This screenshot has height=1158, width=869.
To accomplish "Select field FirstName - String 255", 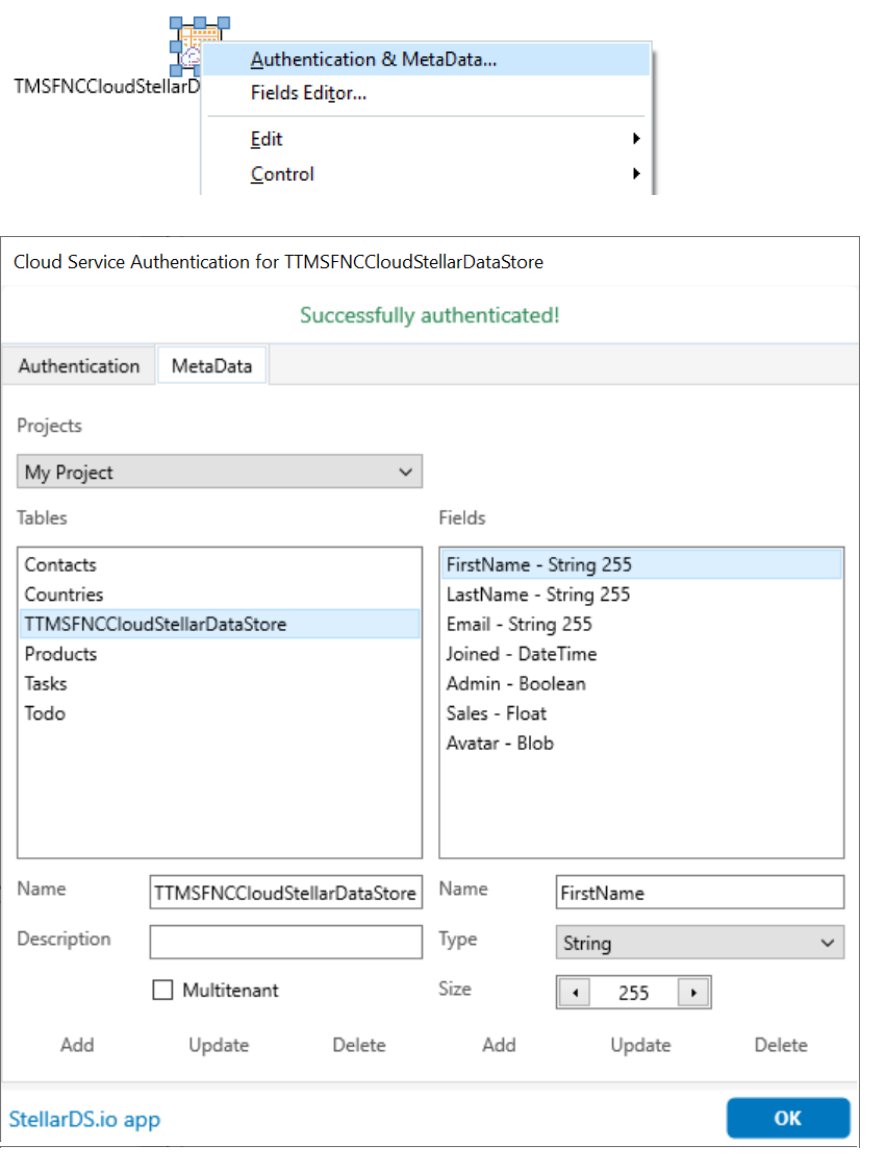I will click(641, 565).
